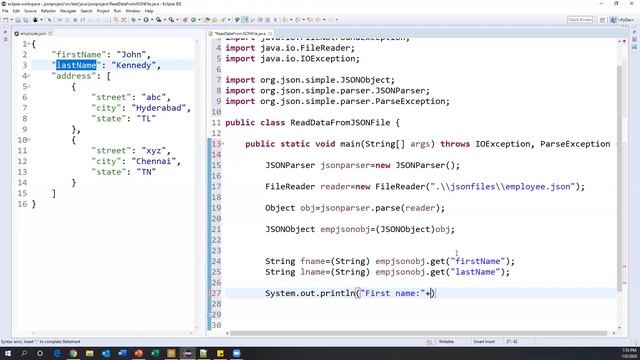
Task: Collapse the main method fold at line 13
Action: [223, 144]
